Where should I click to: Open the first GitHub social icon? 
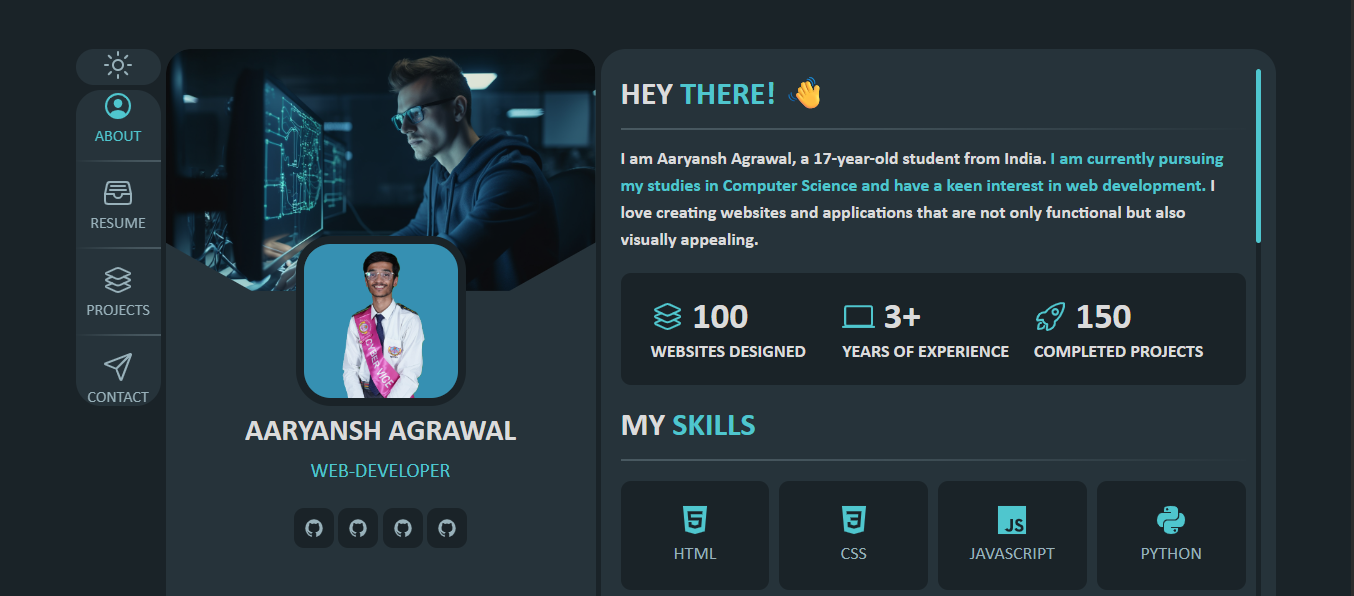point(314,528)
